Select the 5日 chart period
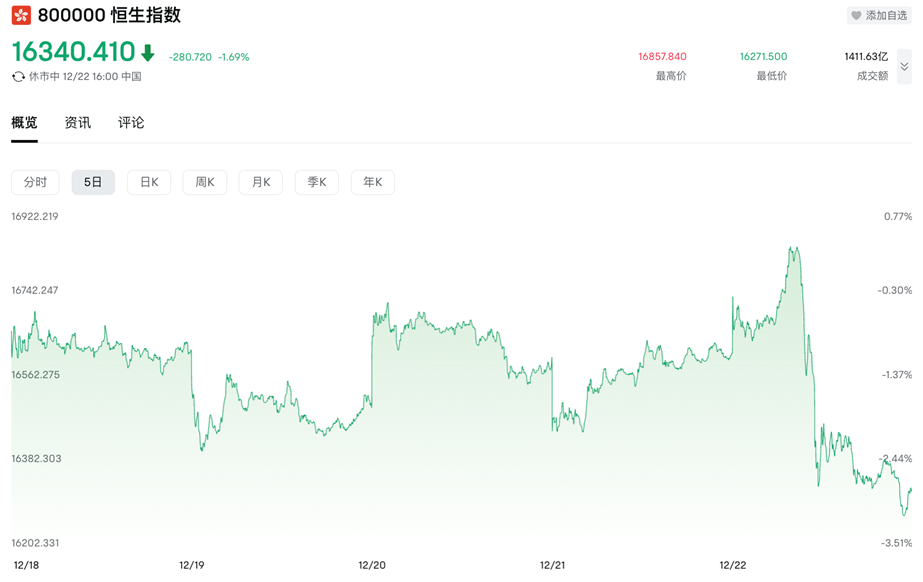The height and width of the screenshot is (582, 923). 93,182
